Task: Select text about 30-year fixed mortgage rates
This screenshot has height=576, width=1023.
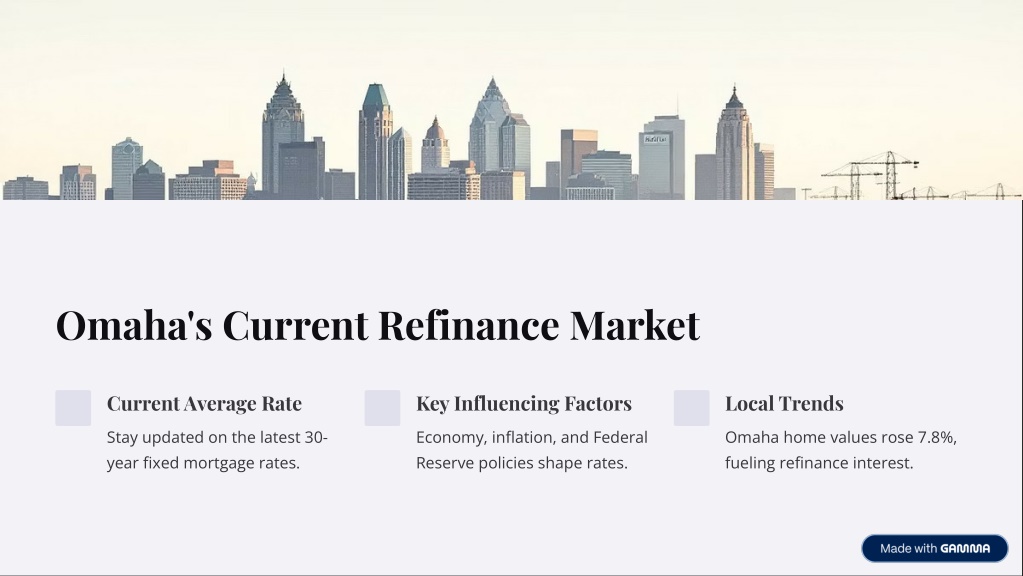Action: coord(217,450)
